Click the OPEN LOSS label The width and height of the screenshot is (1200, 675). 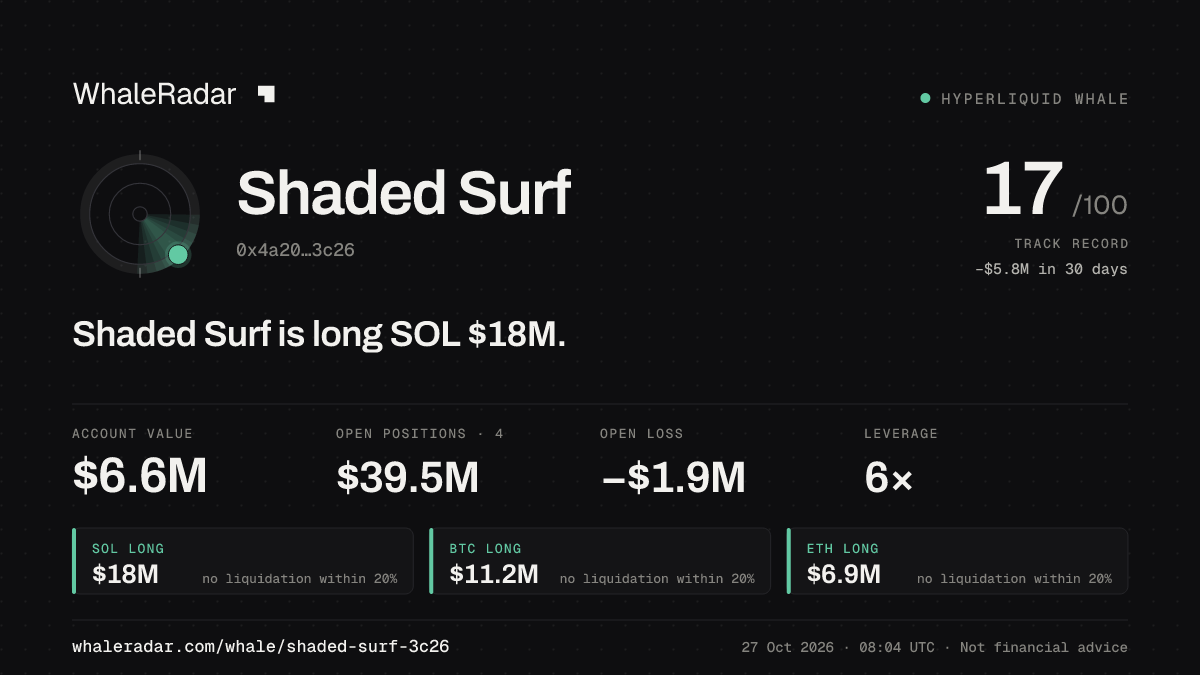[x=642, y=434]
